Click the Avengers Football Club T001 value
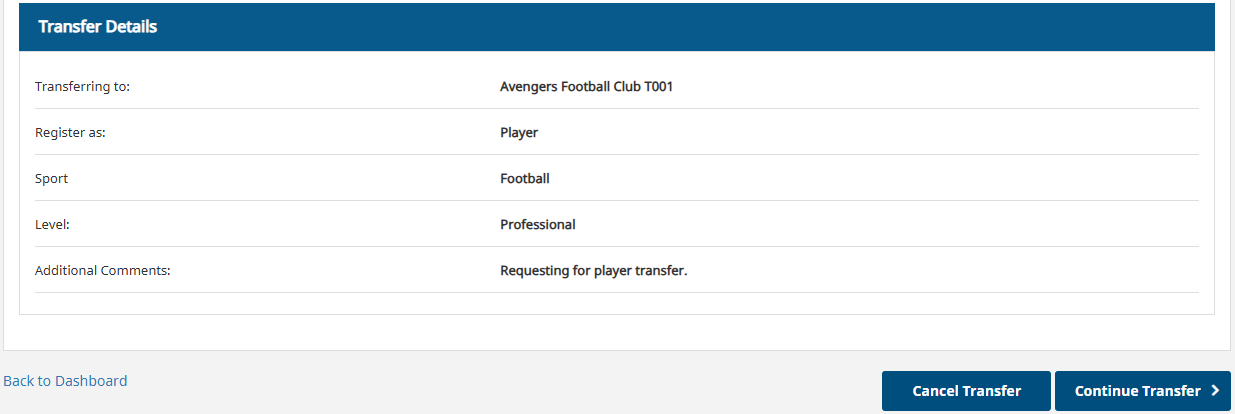This screenshot has width=1235, height=414. pyautogui.click(x=586, y=87)
